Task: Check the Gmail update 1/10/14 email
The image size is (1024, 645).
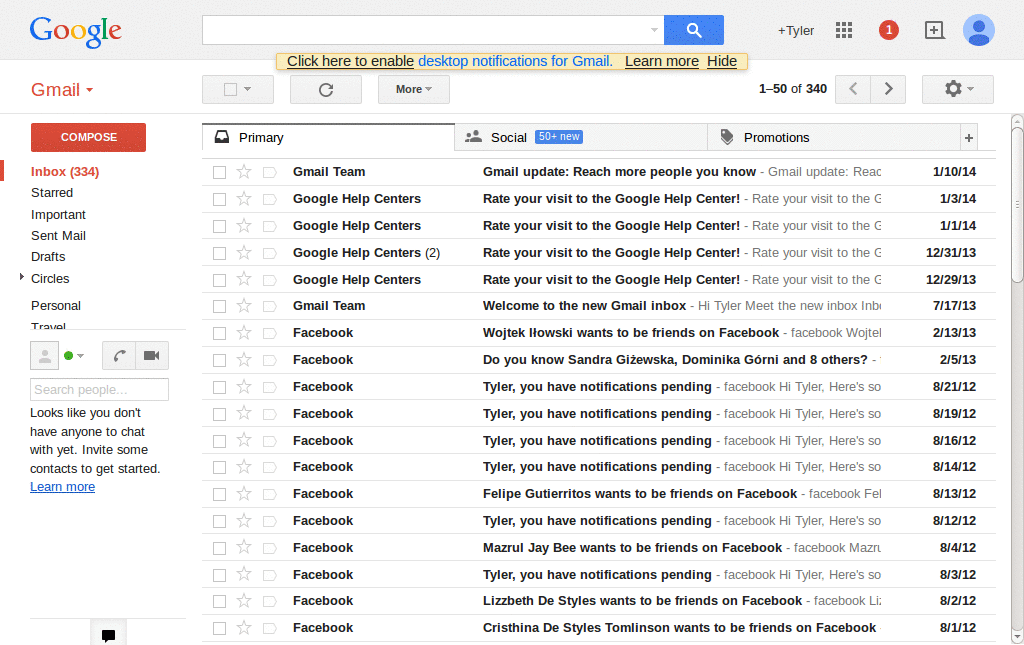Action: coord(219,172)
